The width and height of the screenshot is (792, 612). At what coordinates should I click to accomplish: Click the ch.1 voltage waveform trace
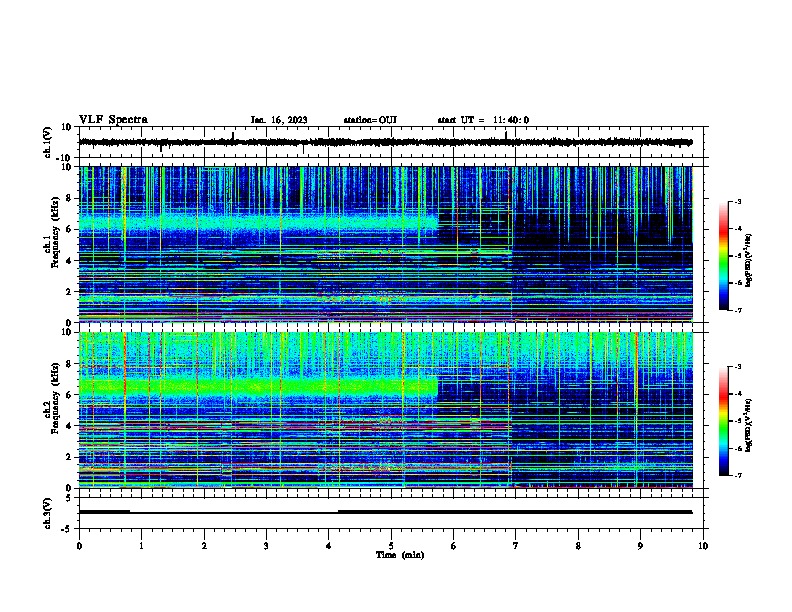click(385, 142)
